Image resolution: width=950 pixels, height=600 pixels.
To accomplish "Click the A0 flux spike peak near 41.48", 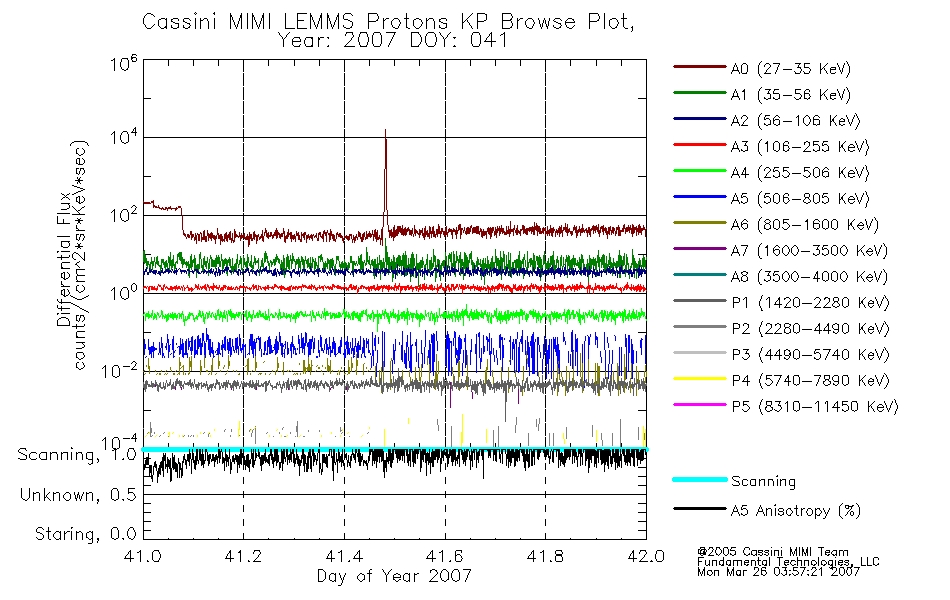I will (385, 132).
